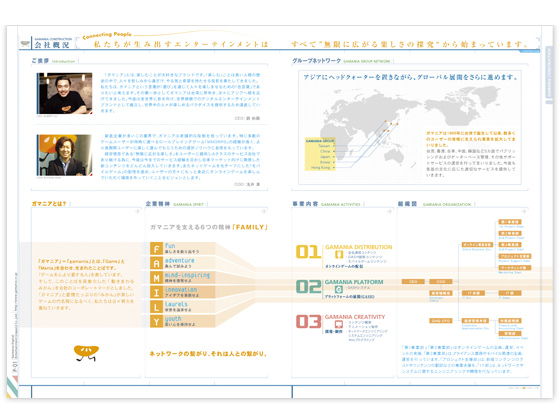Click the green Gamania Platform icon
The width and height of the screenshot is (560, 420).
339,289
